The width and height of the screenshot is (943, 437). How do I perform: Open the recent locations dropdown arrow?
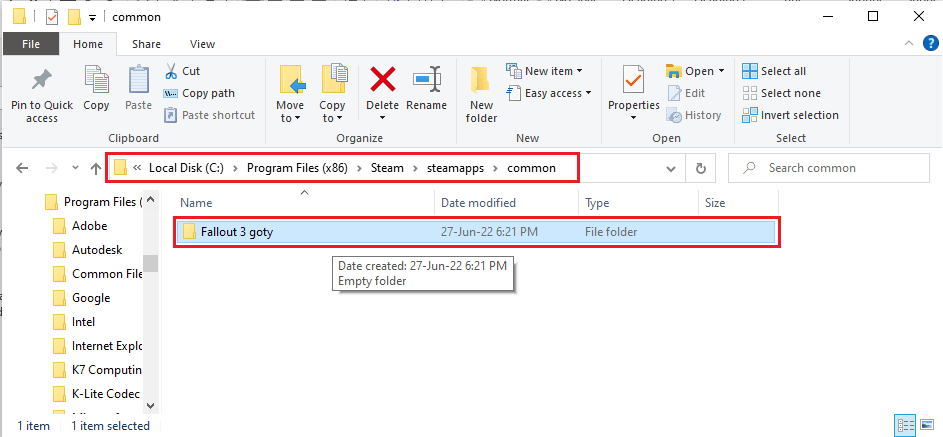click(75, 168)
